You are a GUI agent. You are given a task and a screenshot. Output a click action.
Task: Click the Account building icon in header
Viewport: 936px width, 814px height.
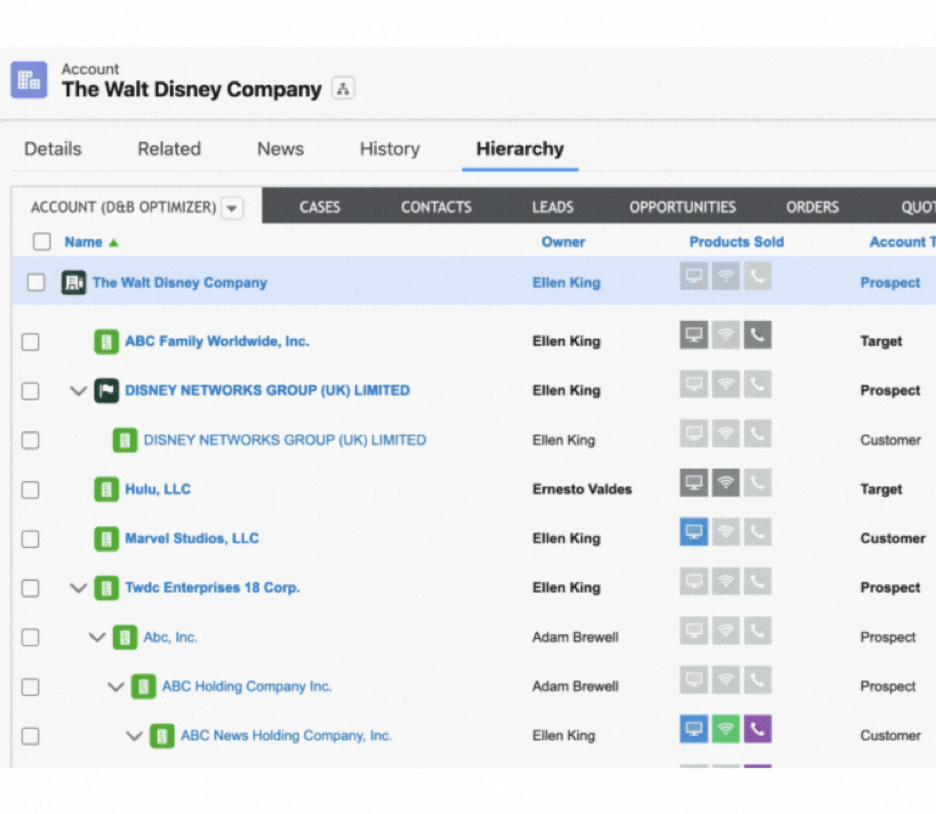(x=29, y=80)
